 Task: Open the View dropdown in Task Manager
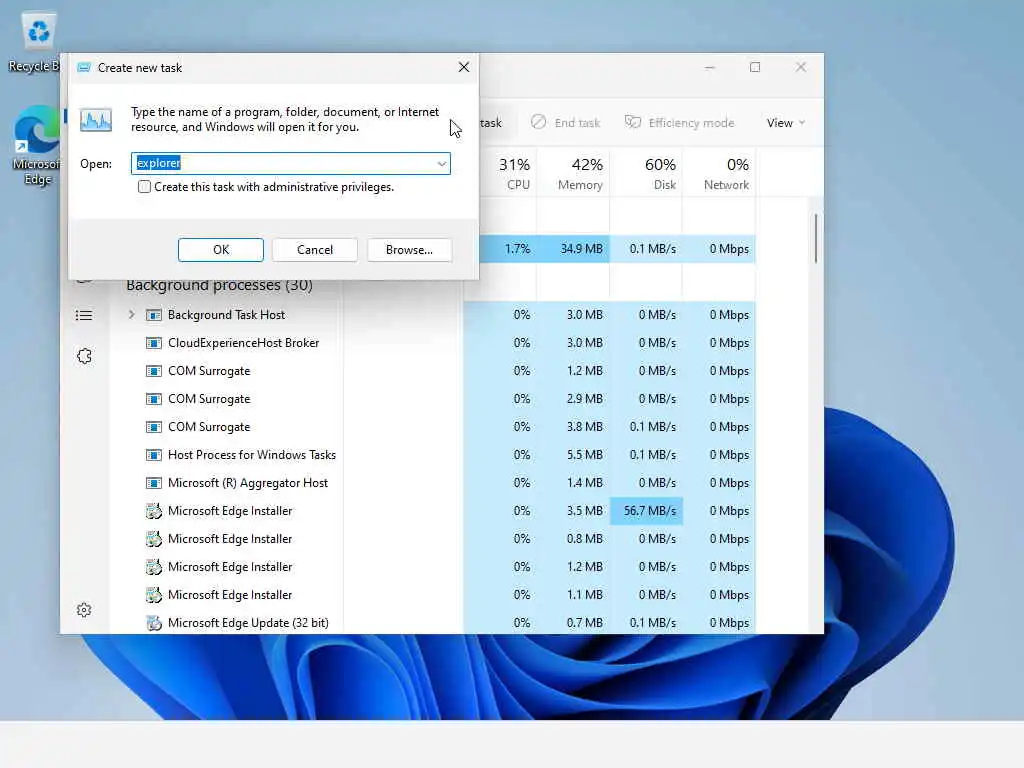(x=786, y=123)
